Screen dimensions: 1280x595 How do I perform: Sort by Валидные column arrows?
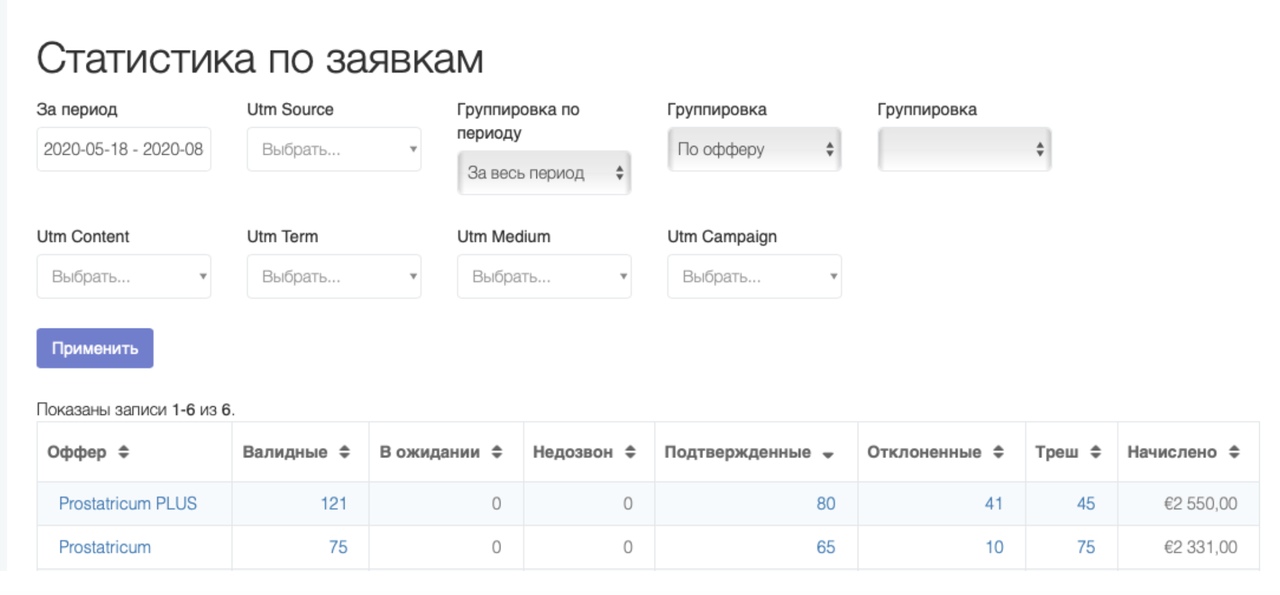coord(344,452)
